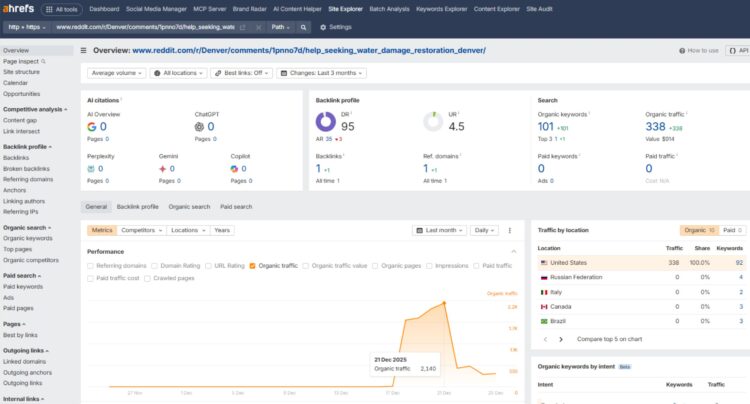Enable Domain Rating checkbox
Viewport: 750px width, 404px height.
pyautogui.click(x=154, y=266)
